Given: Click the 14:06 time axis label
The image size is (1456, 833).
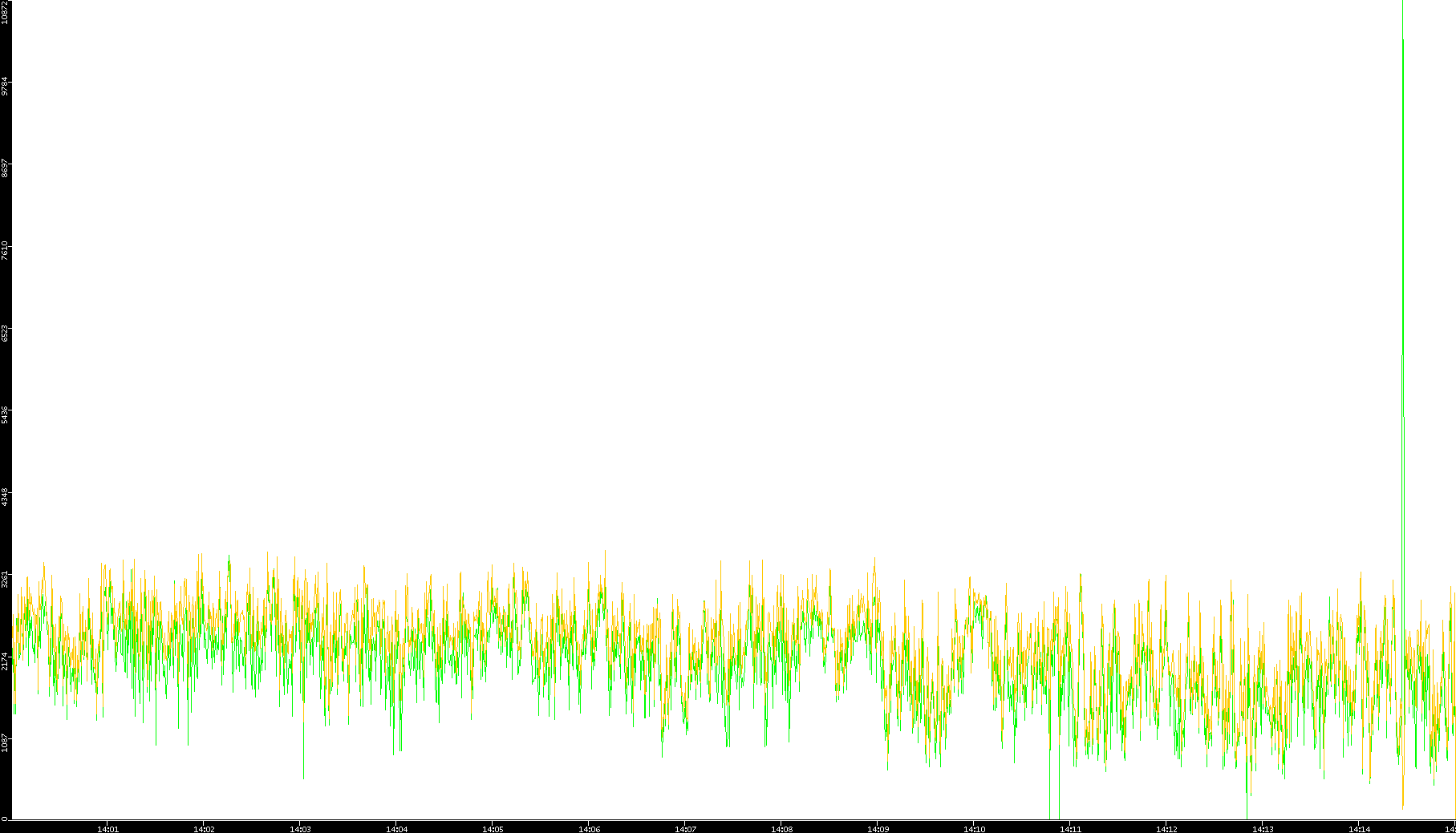Looking at the screenshot, I should 589,829.
